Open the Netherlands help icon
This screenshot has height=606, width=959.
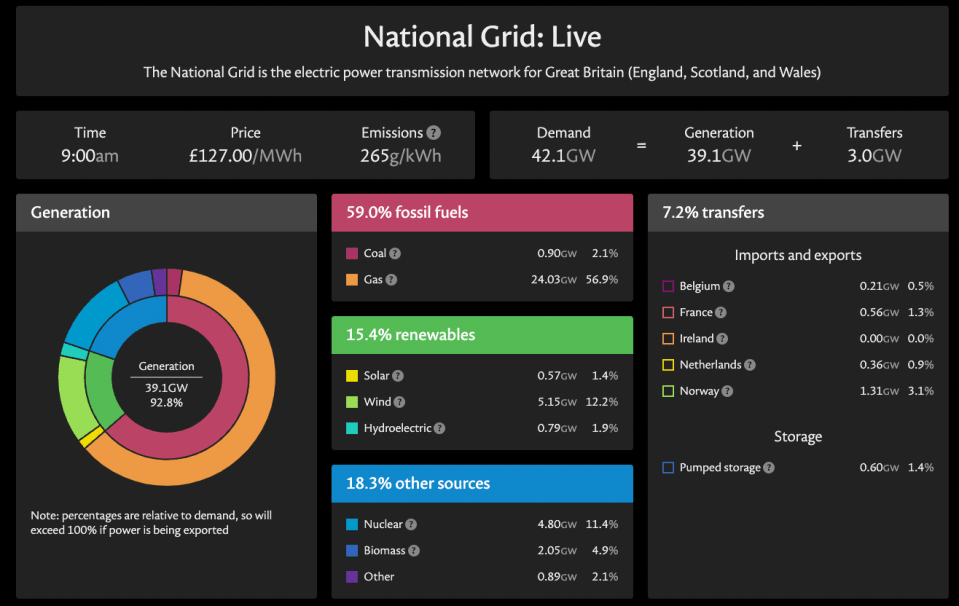tap(750, 365)
